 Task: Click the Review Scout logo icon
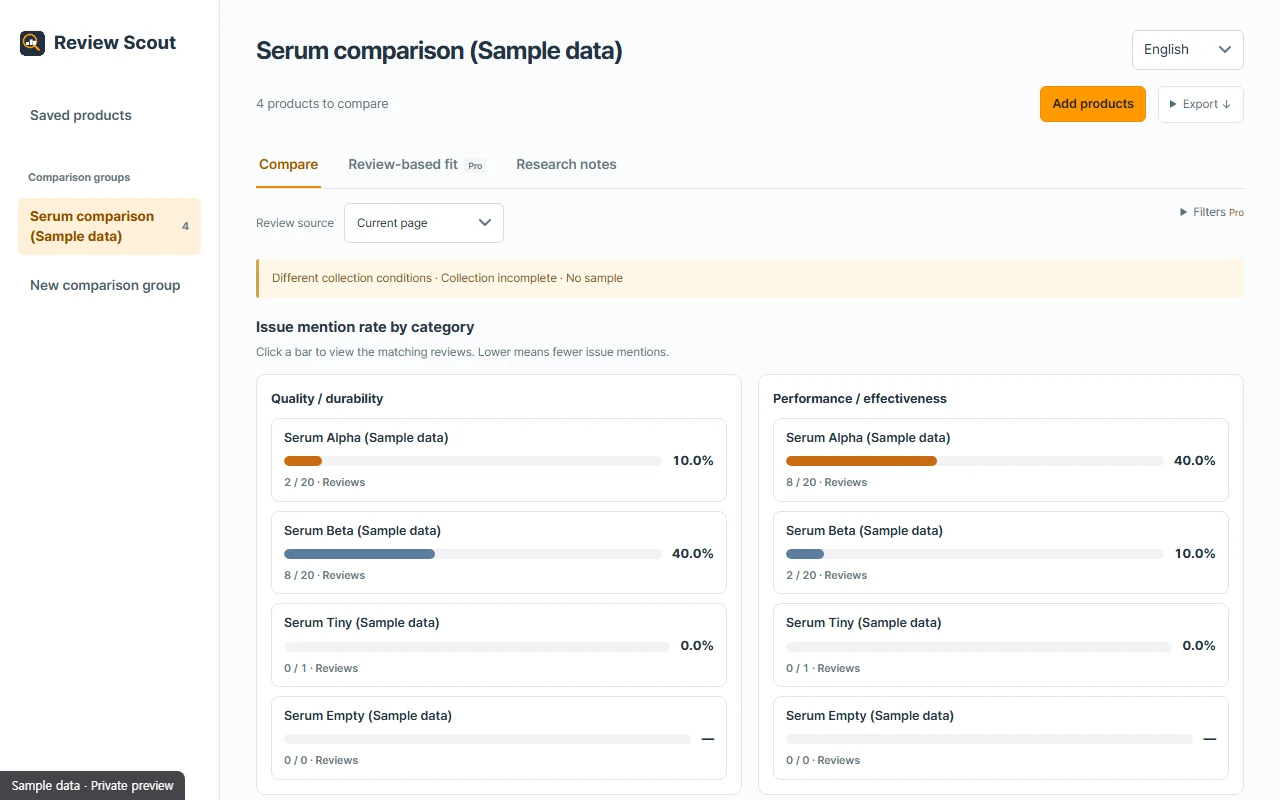32,43
